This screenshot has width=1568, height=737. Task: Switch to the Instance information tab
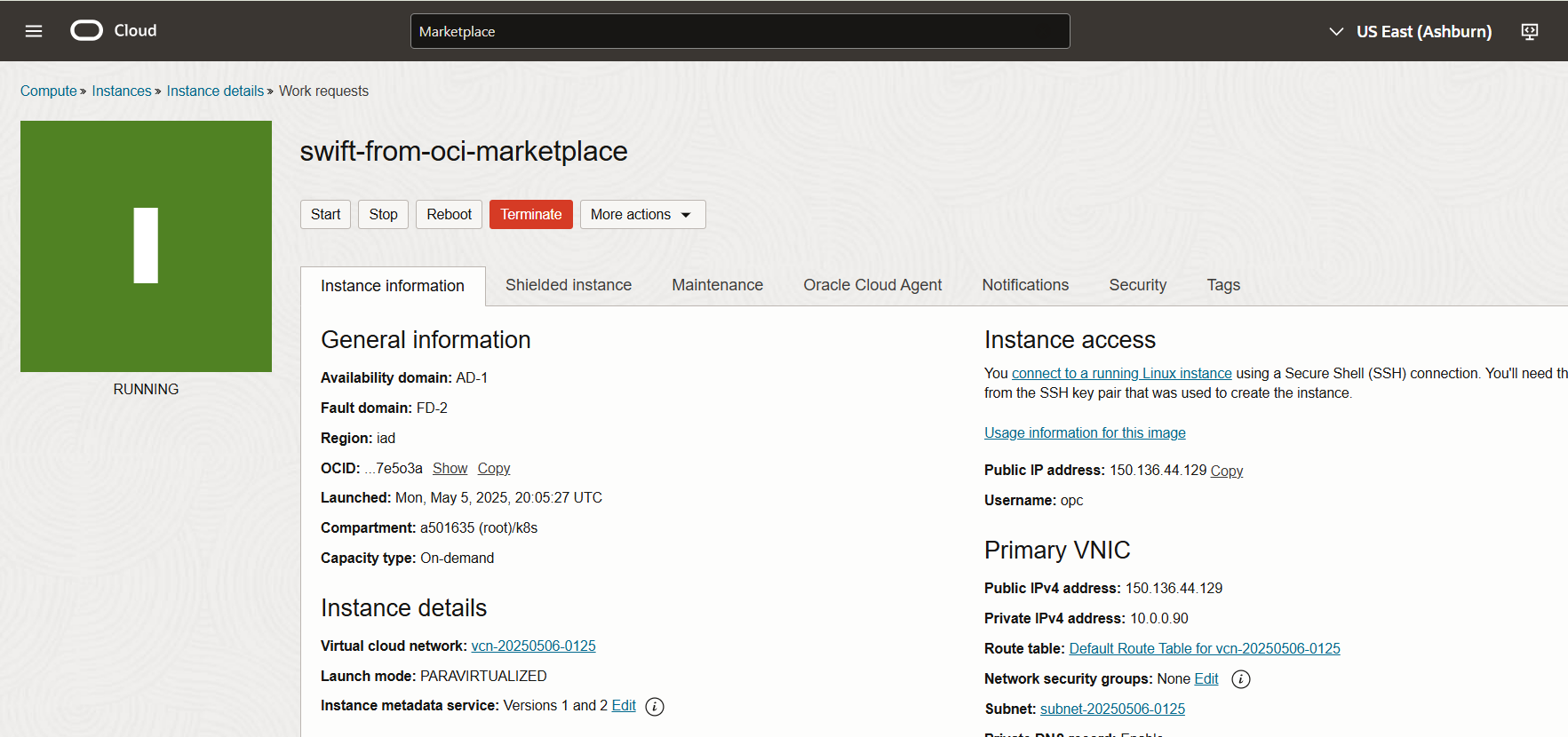coord(393,286)
